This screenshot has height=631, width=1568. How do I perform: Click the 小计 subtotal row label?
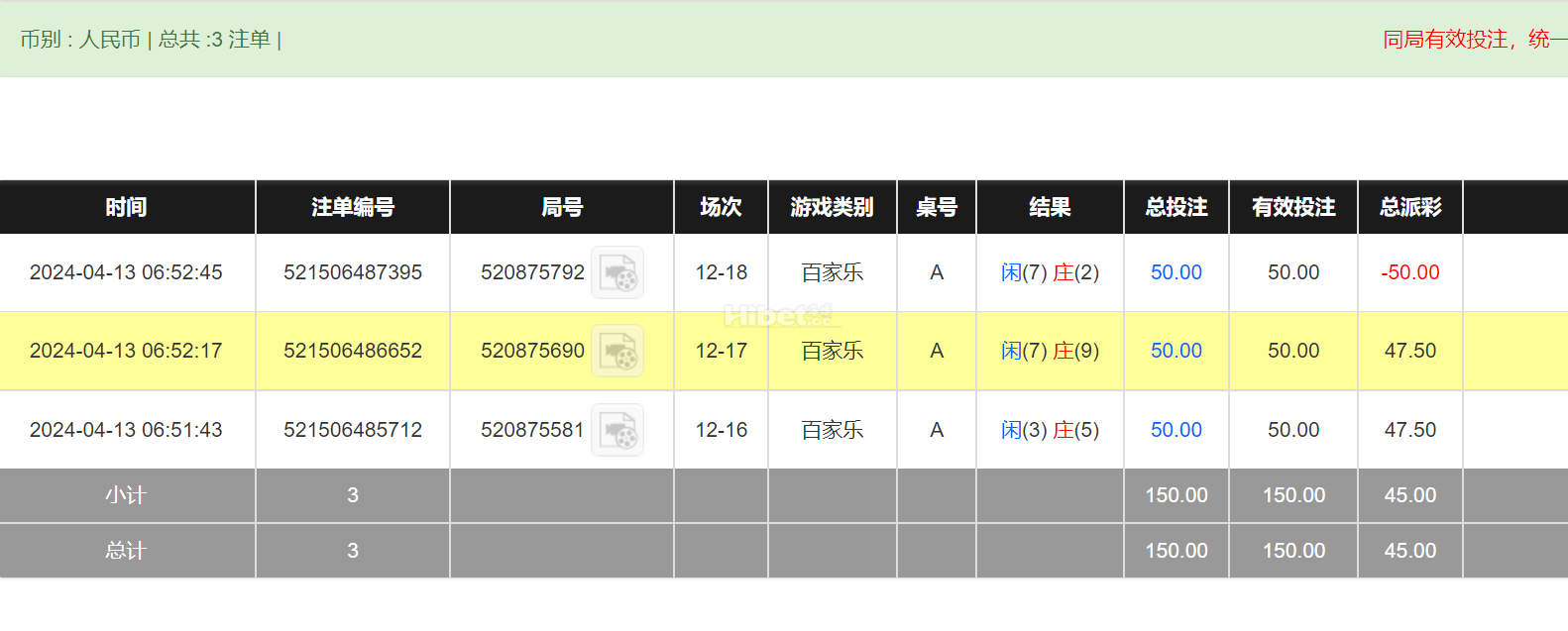click(126, 495)
